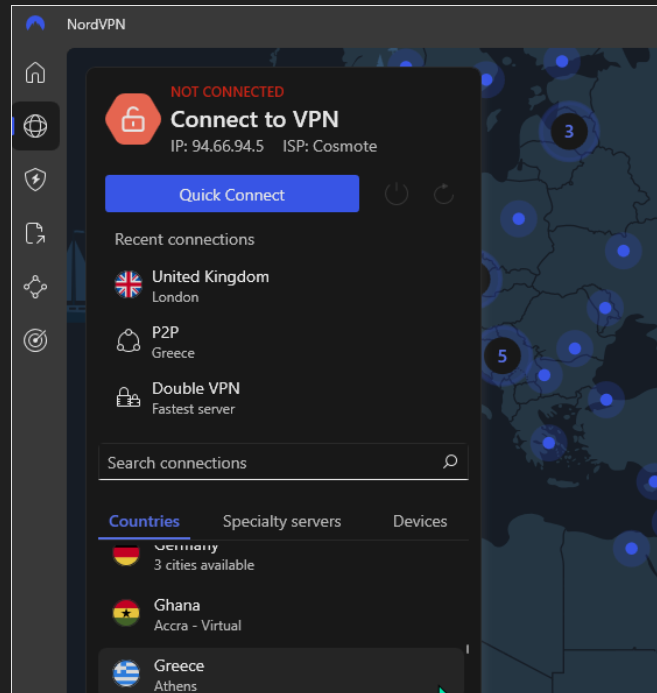The width and height of the screenshot is (657, 693).
Task: Select the globe VPN icon in sidebar
Action: click(x=35, y=126)
